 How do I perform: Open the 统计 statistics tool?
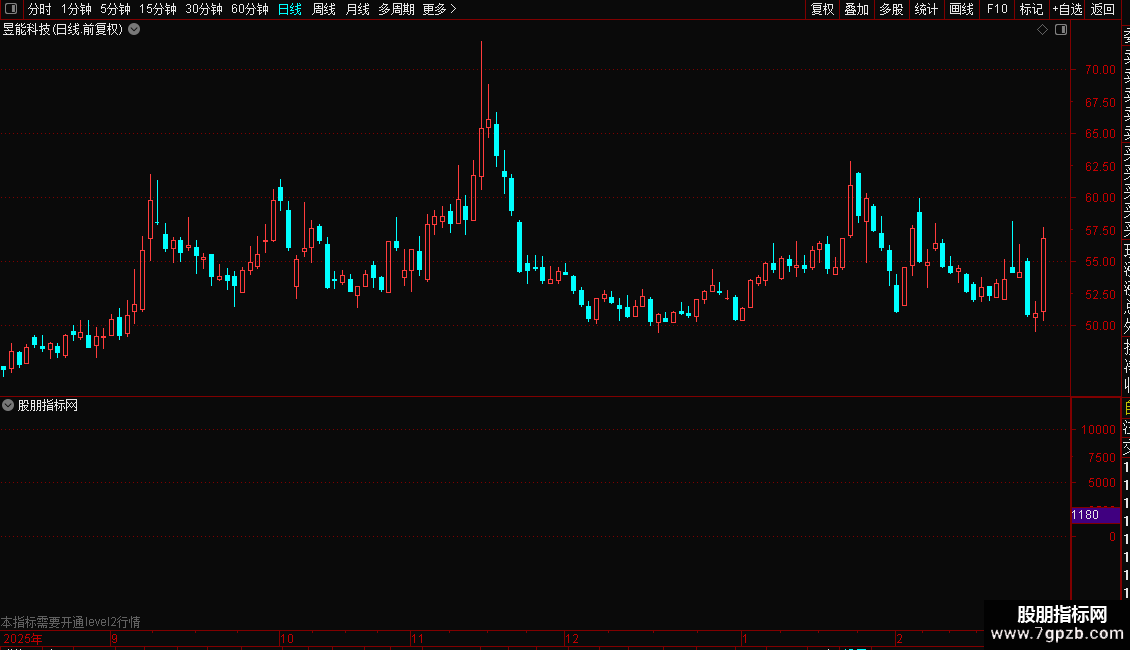click(x=926, y=9)
